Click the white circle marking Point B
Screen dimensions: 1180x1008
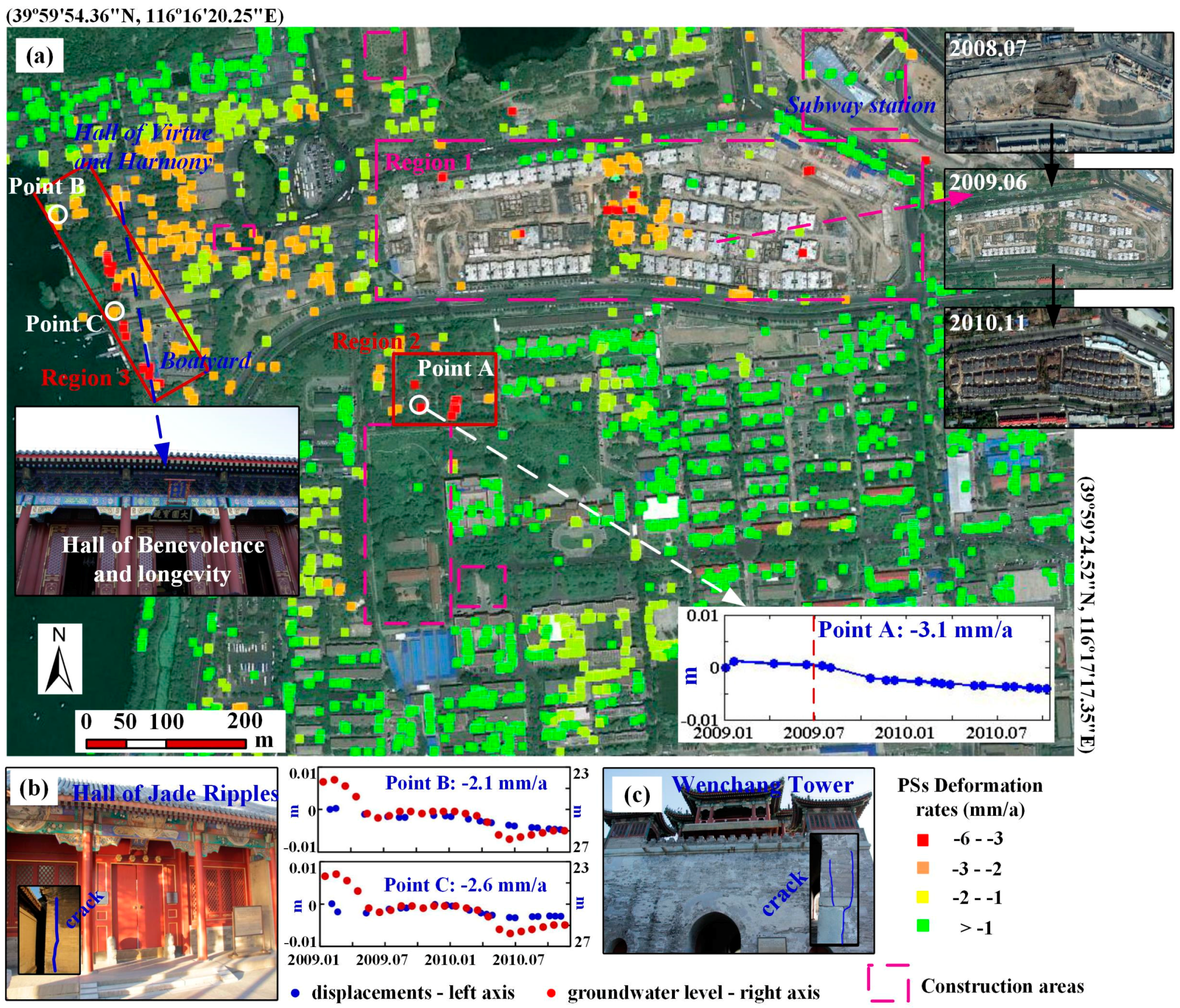[x=58, y=214]
